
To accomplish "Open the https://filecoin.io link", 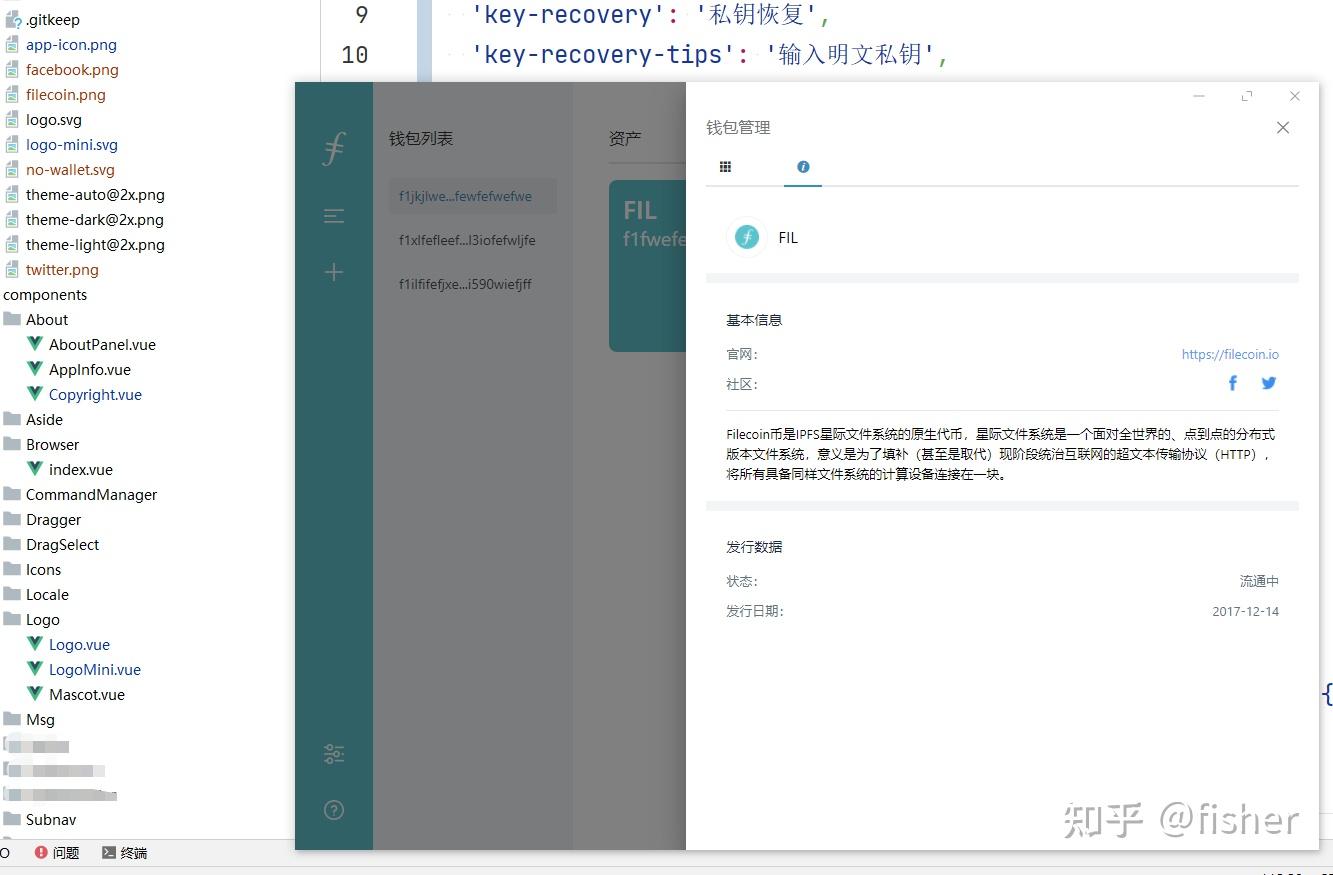I will [1230, 354].
